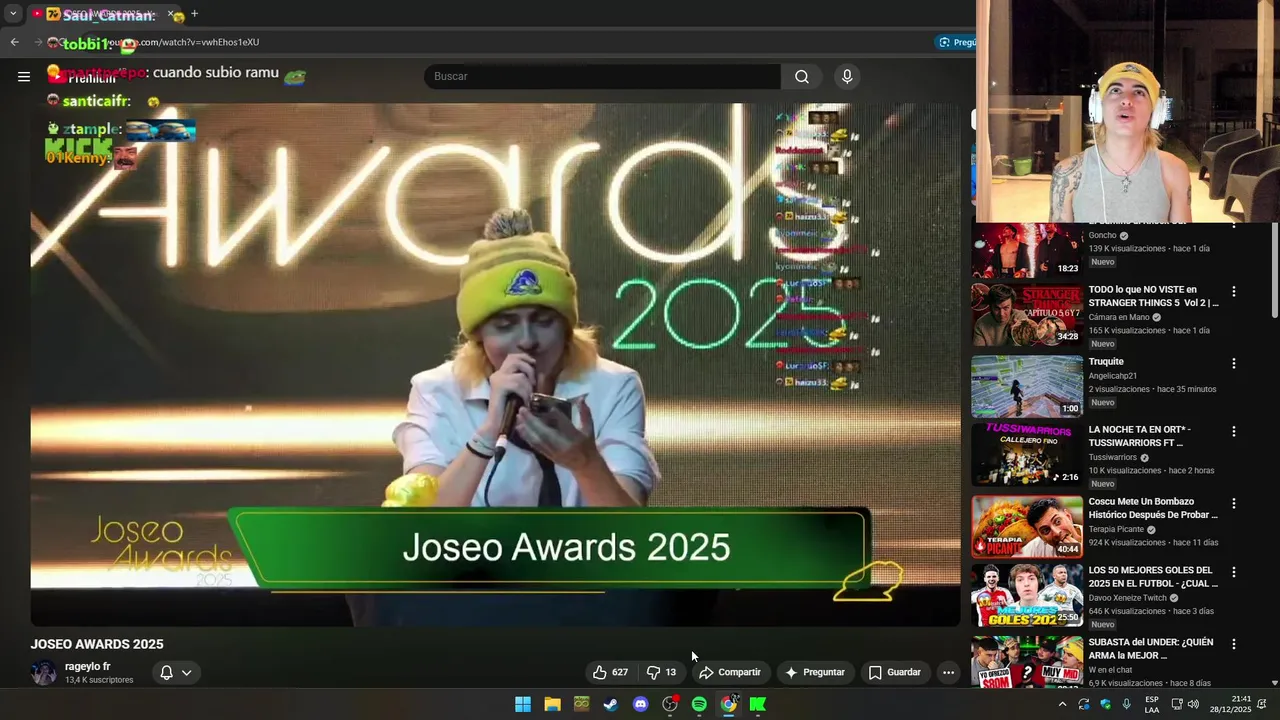Open Terapia Picante 40:44 thumbnail
Viewport: 1280px width, 720px height.
point(1027,526)
